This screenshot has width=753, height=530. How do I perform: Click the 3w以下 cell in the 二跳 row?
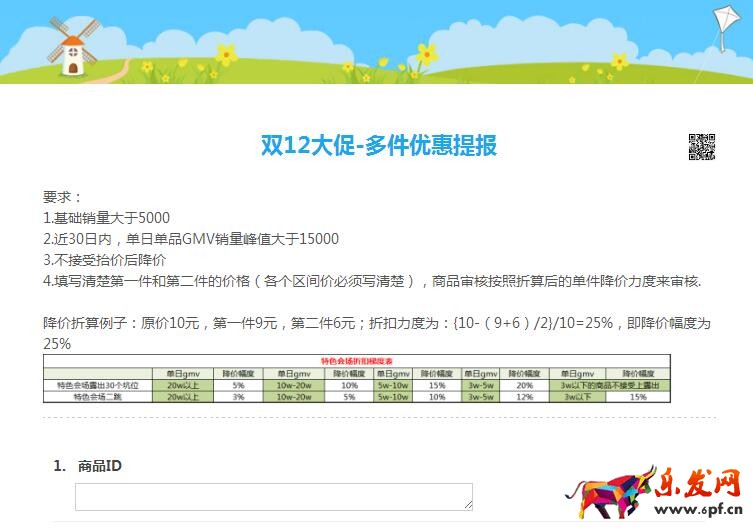(578, 397)
